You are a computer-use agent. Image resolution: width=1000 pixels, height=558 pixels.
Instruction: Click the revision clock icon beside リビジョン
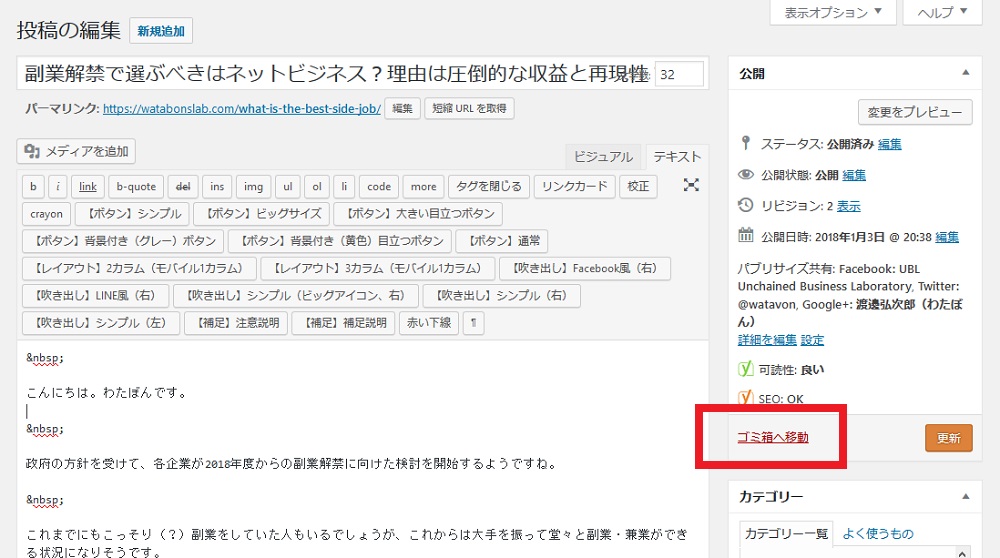coord(746,205)
